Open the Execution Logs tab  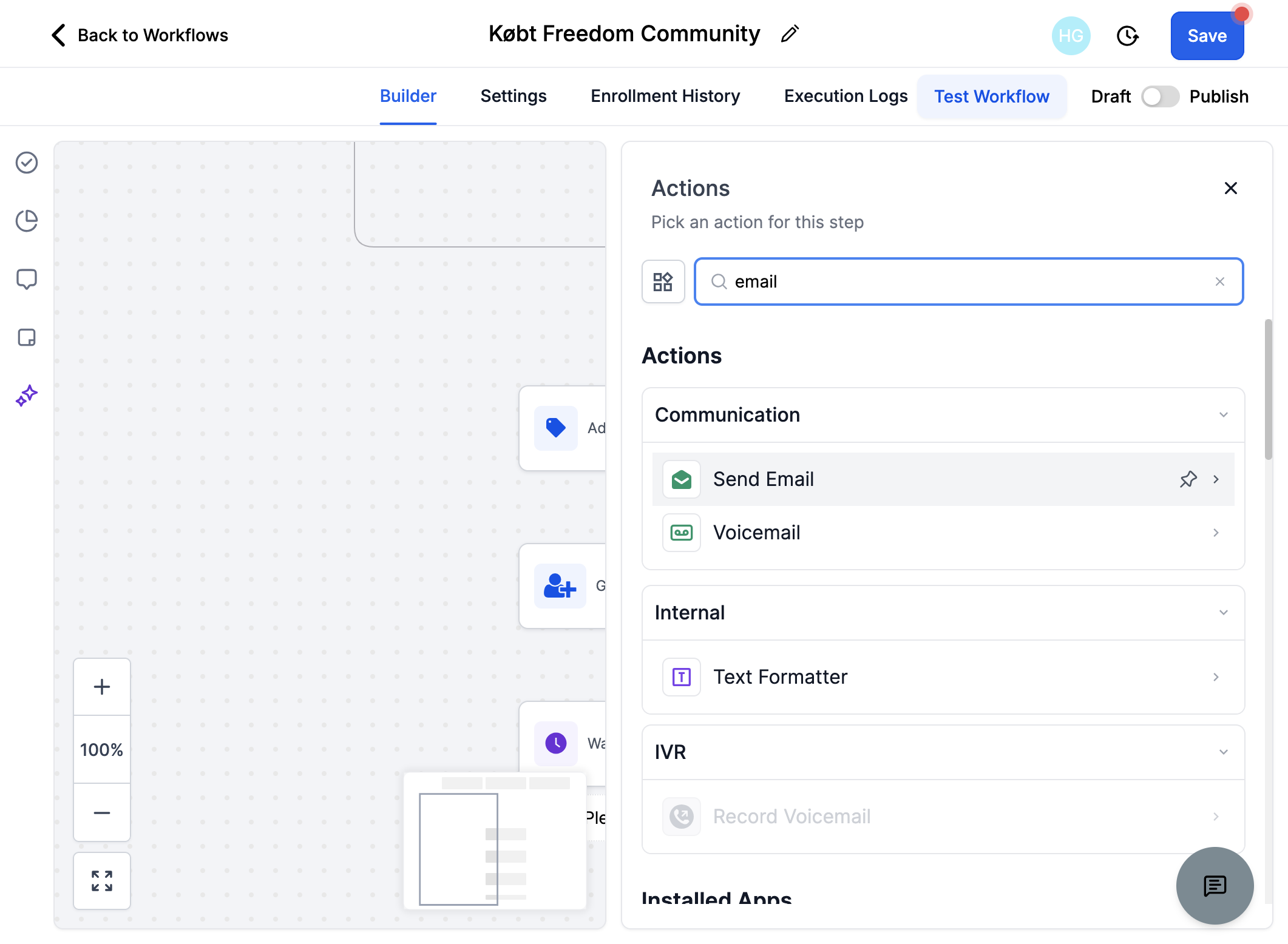(846, 96)
